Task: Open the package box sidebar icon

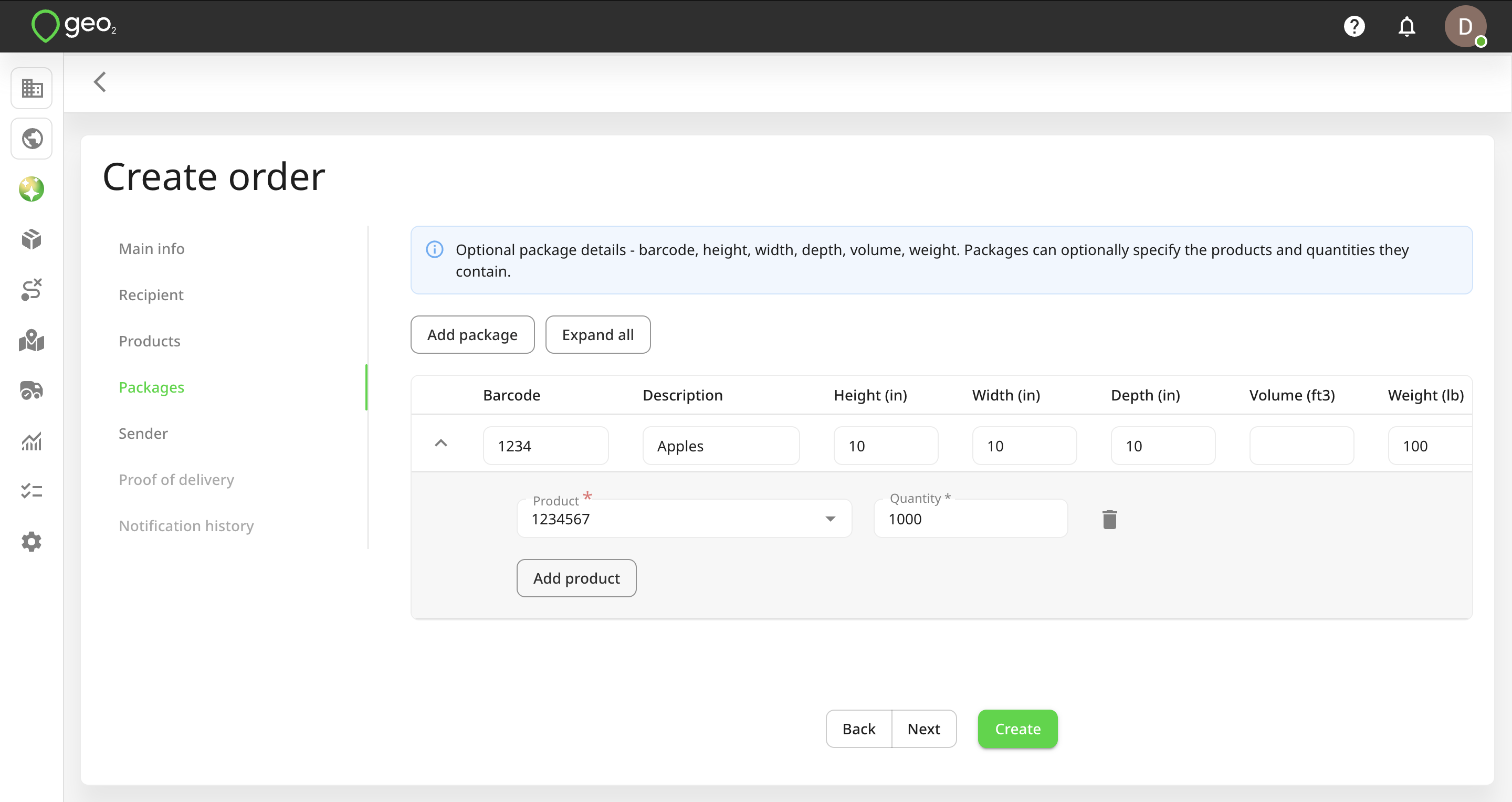Action: [31, 239]
